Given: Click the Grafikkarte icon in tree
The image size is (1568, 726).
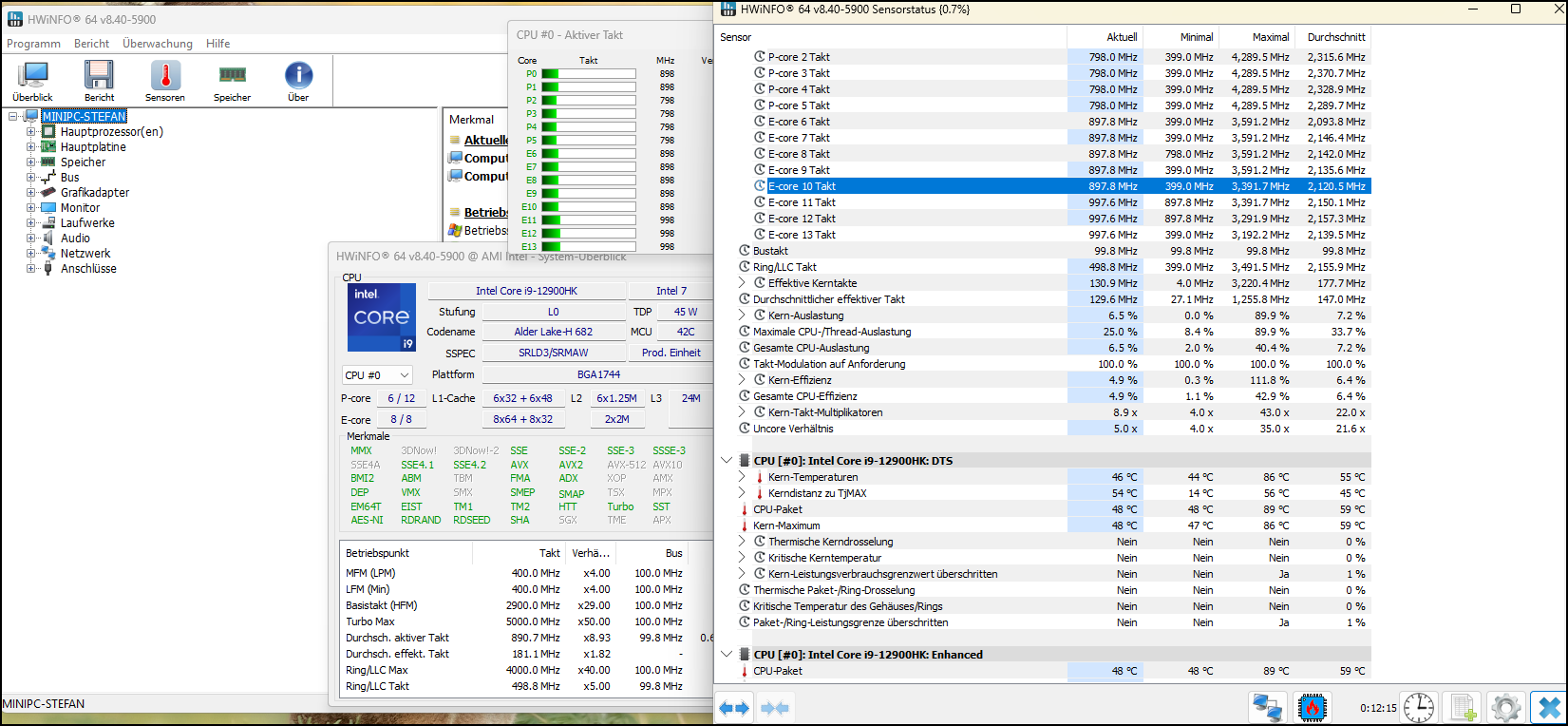Looking at the screenshot, I should [x=48, y=192].
